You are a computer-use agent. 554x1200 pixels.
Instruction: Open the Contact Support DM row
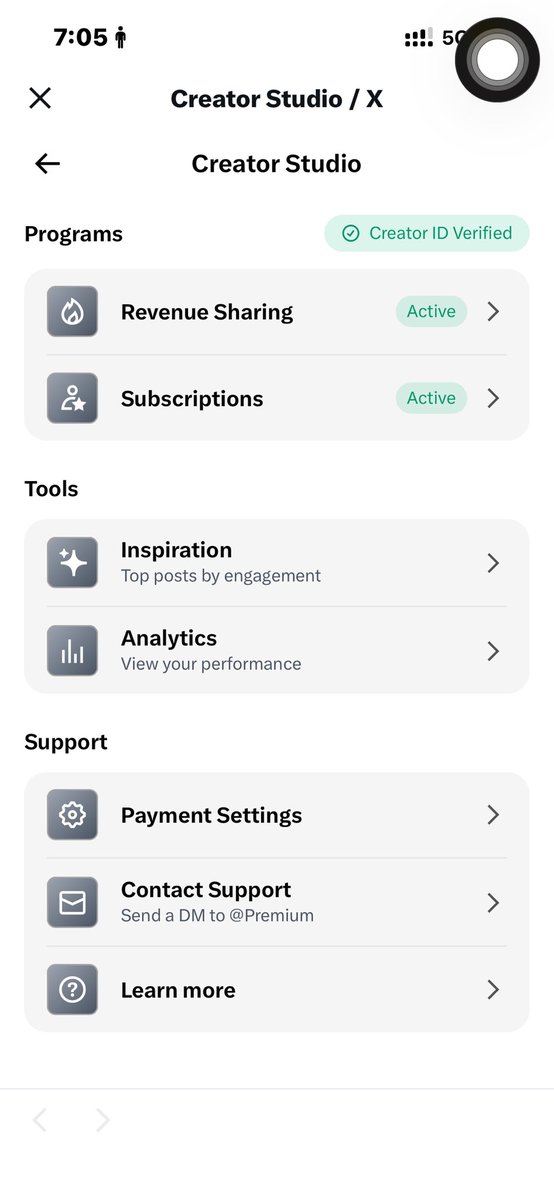coord(277,902)
